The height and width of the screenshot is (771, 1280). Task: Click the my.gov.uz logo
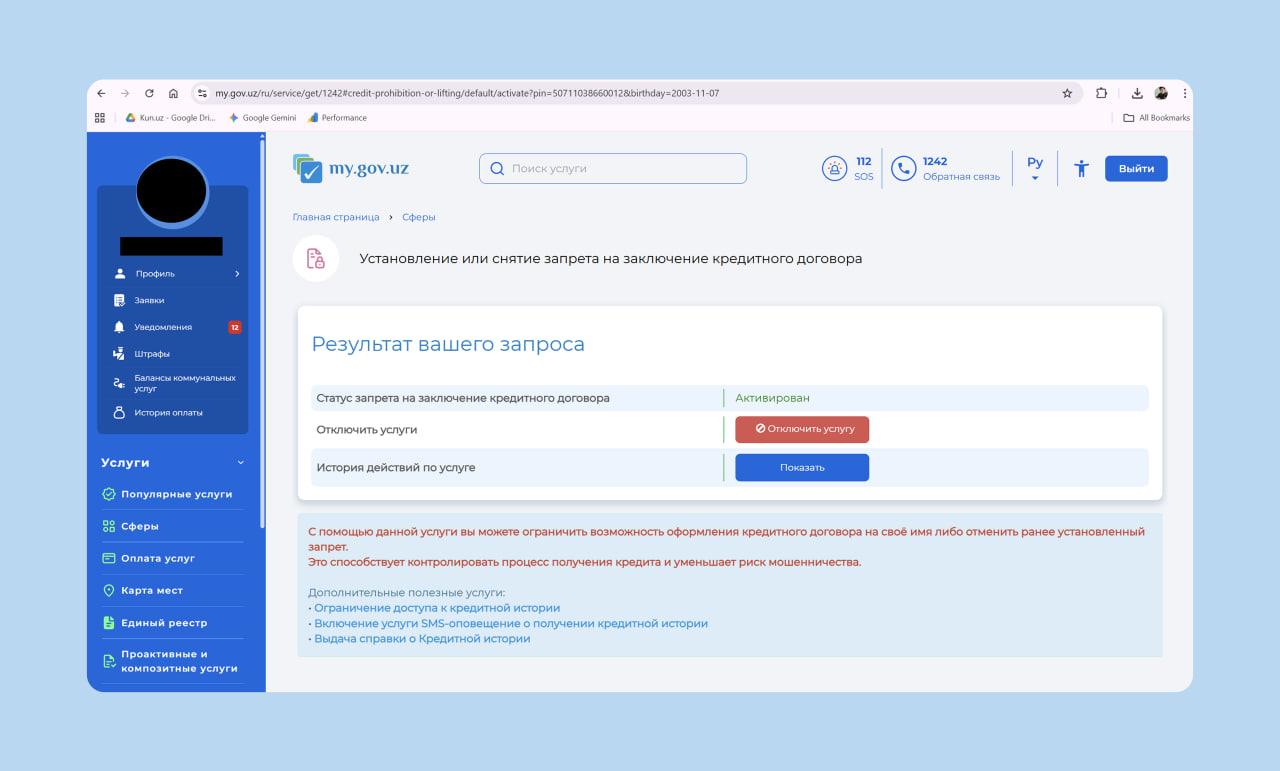351,168
